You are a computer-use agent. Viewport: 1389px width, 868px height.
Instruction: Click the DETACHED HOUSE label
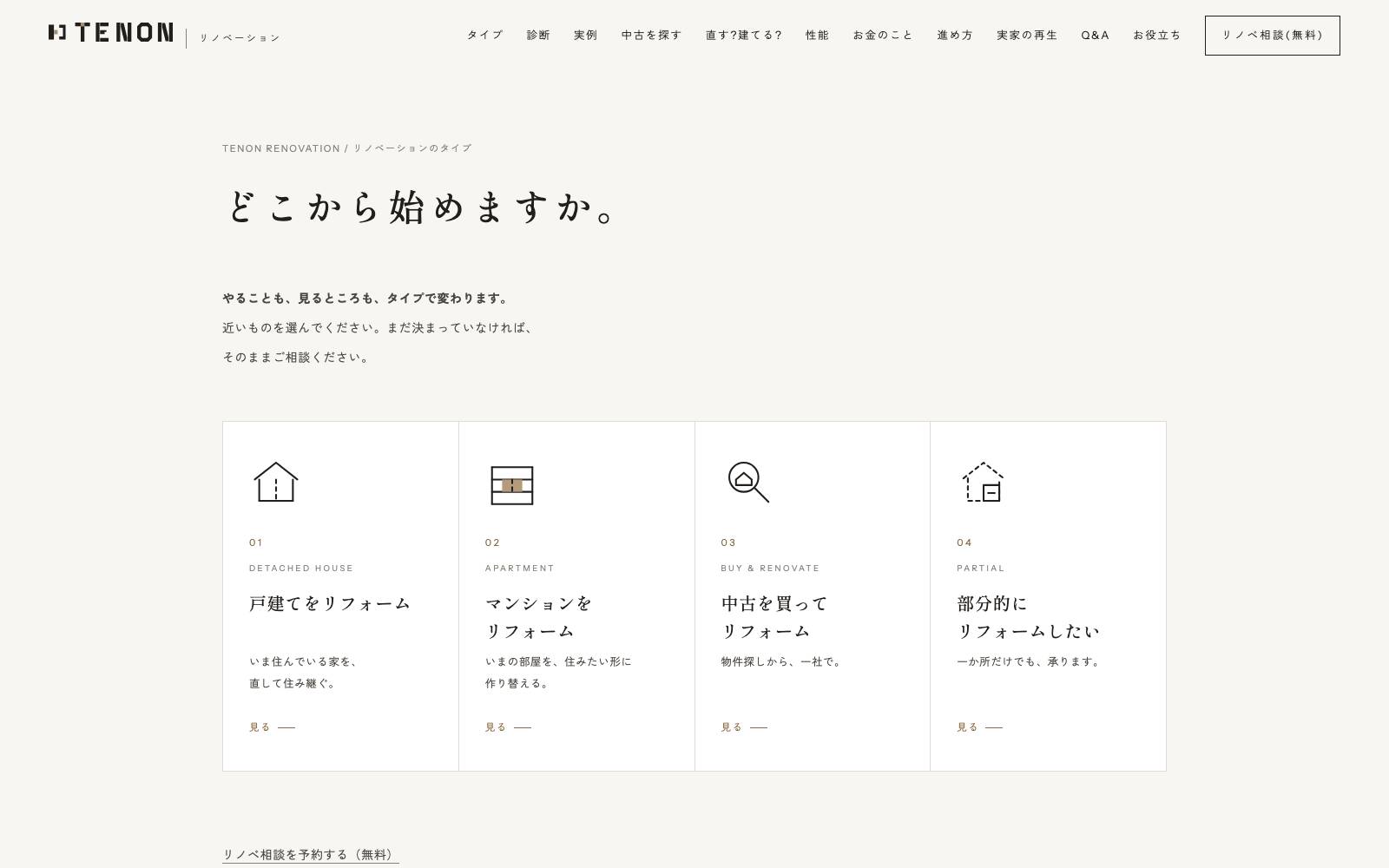pos(301,569)
